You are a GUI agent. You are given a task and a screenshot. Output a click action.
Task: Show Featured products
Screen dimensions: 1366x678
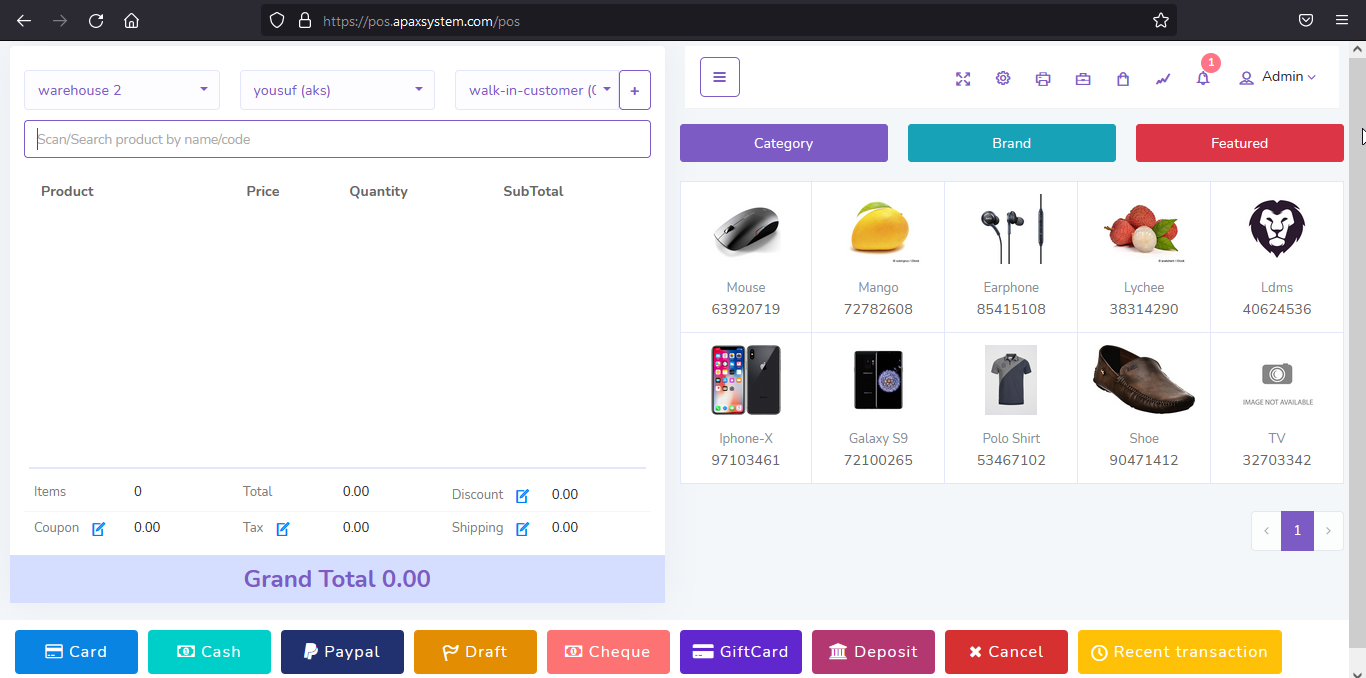click(x=1240, y=143)
